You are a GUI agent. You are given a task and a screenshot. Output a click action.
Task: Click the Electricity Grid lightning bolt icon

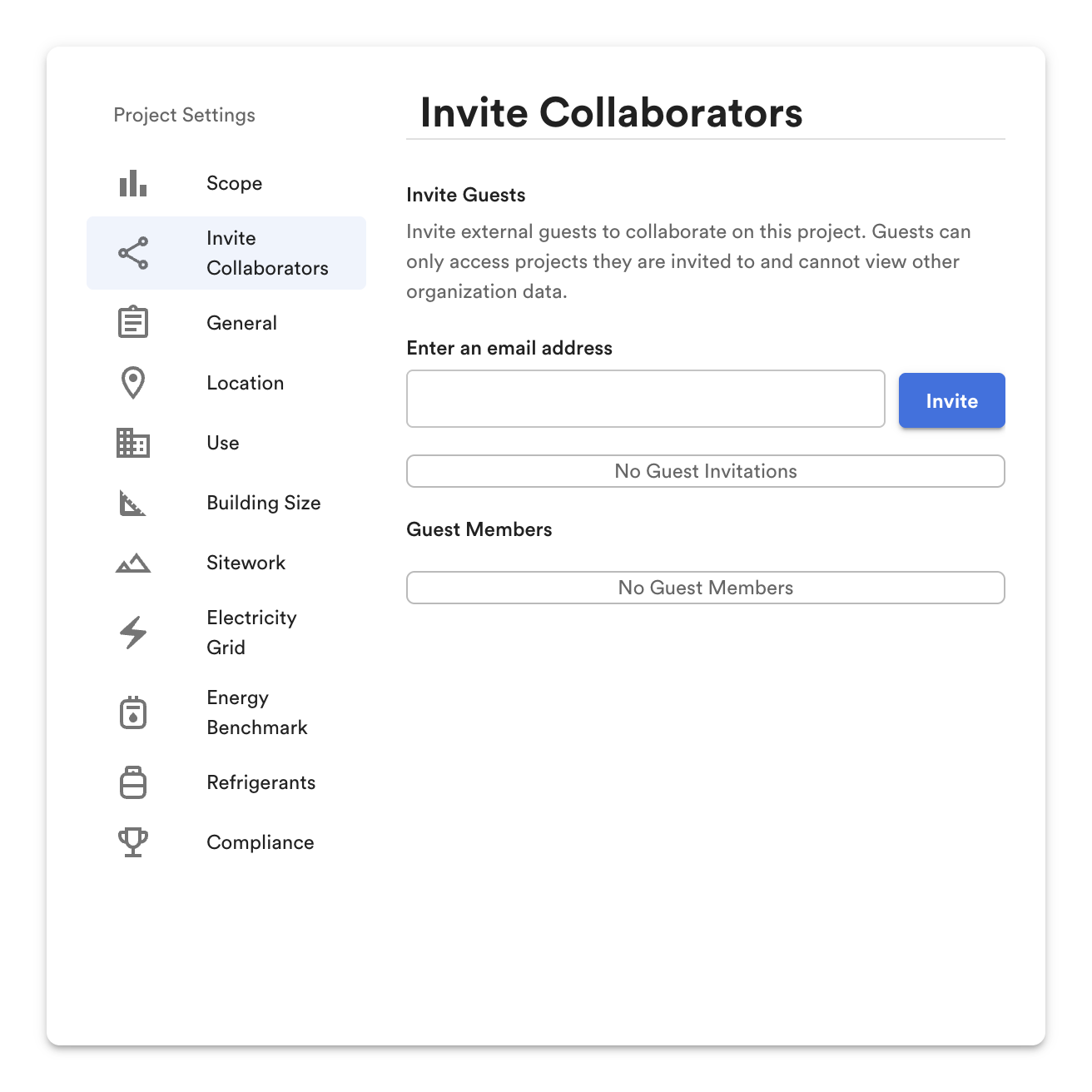tap(133, 633)
